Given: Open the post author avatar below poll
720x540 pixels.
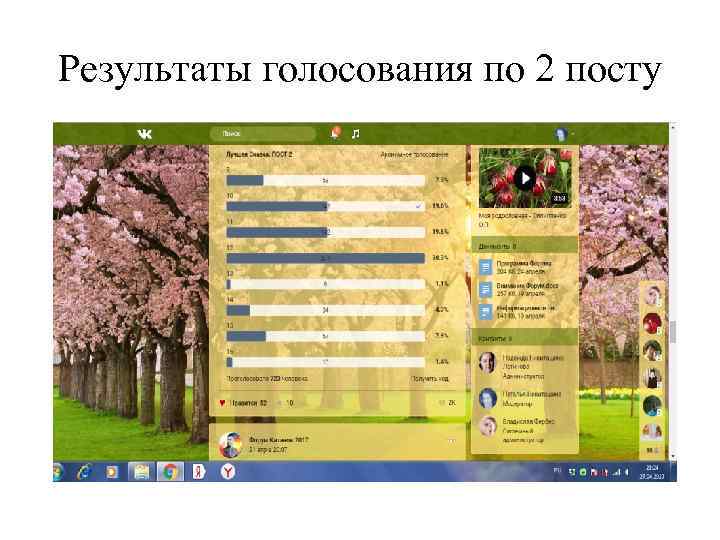Looking at the screenshot, I should 231,445.
